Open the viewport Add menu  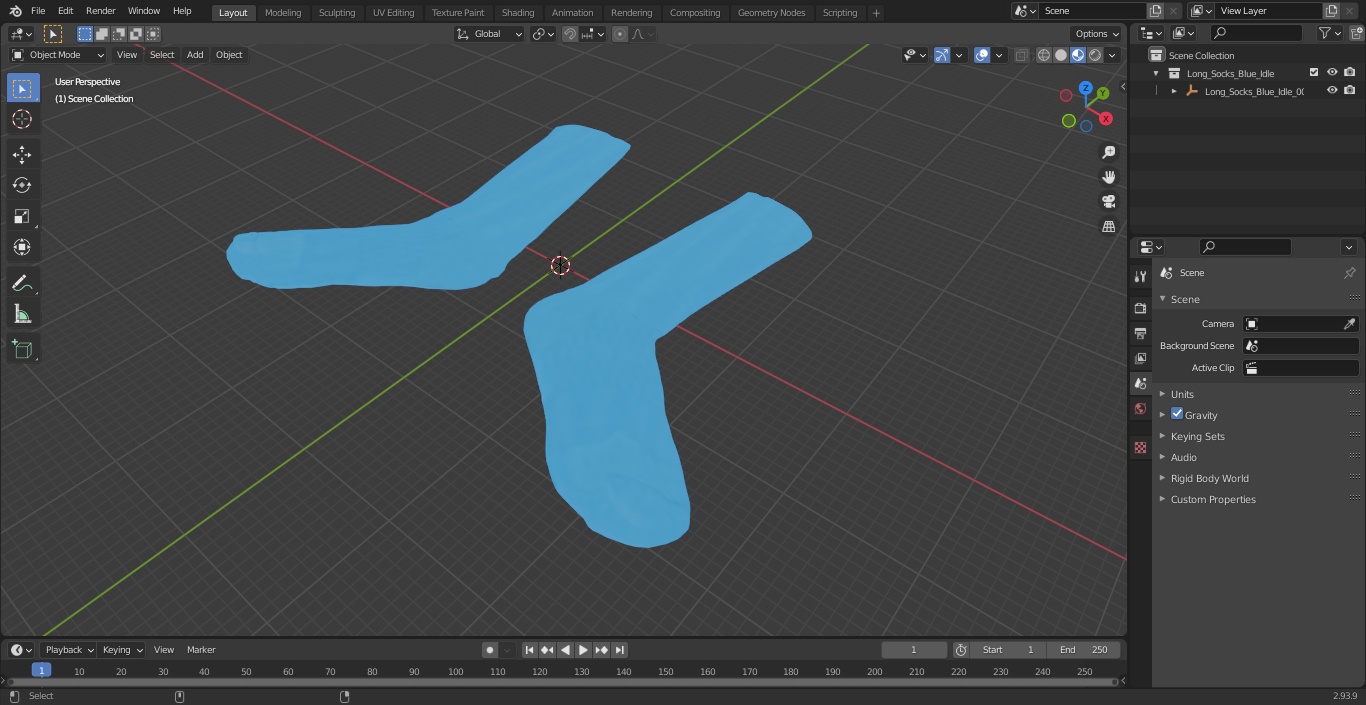[x=195, y=55]
